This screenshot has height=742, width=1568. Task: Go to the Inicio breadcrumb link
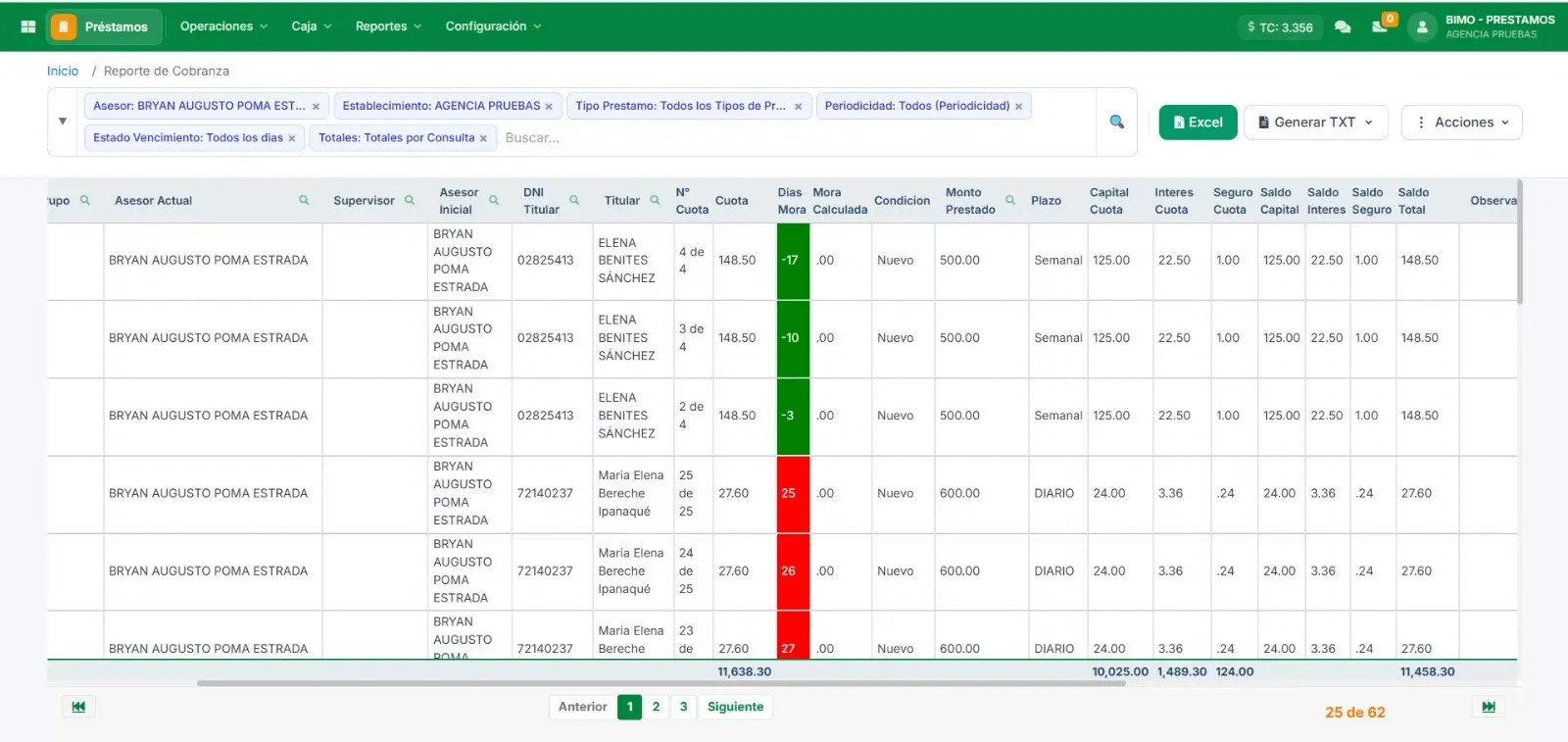[63, 71]
